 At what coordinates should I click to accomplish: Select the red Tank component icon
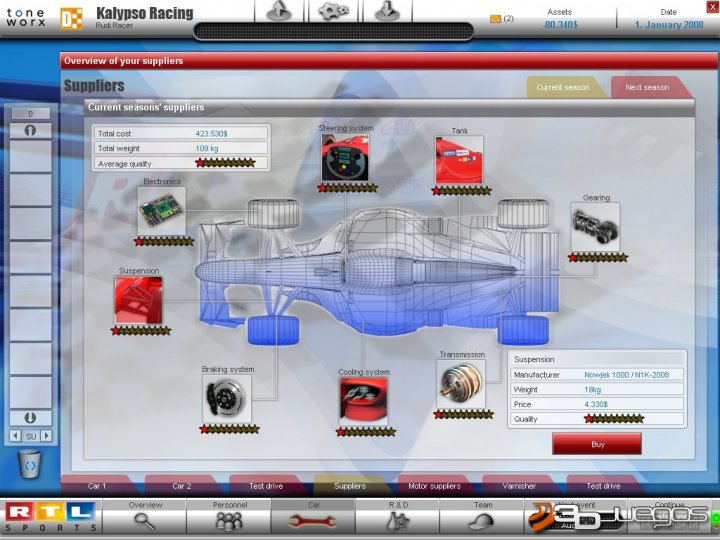(458, 160)
